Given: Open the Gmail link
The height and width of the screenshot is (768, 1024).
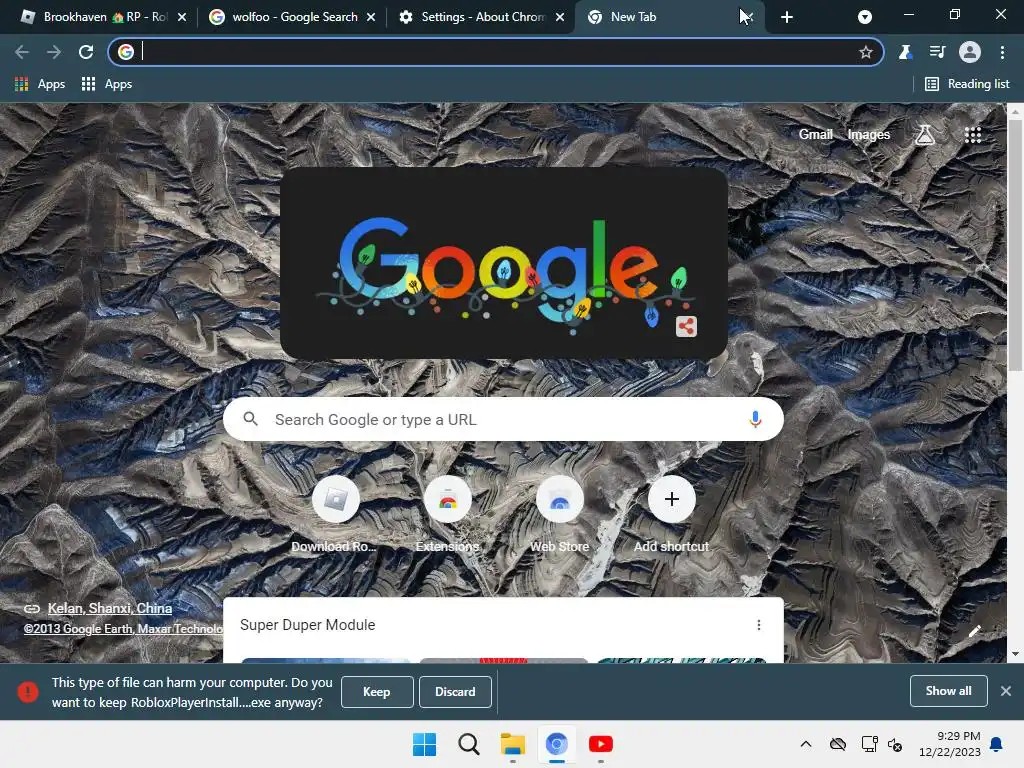Looking at the screenshot, I should tap(816, 135).
